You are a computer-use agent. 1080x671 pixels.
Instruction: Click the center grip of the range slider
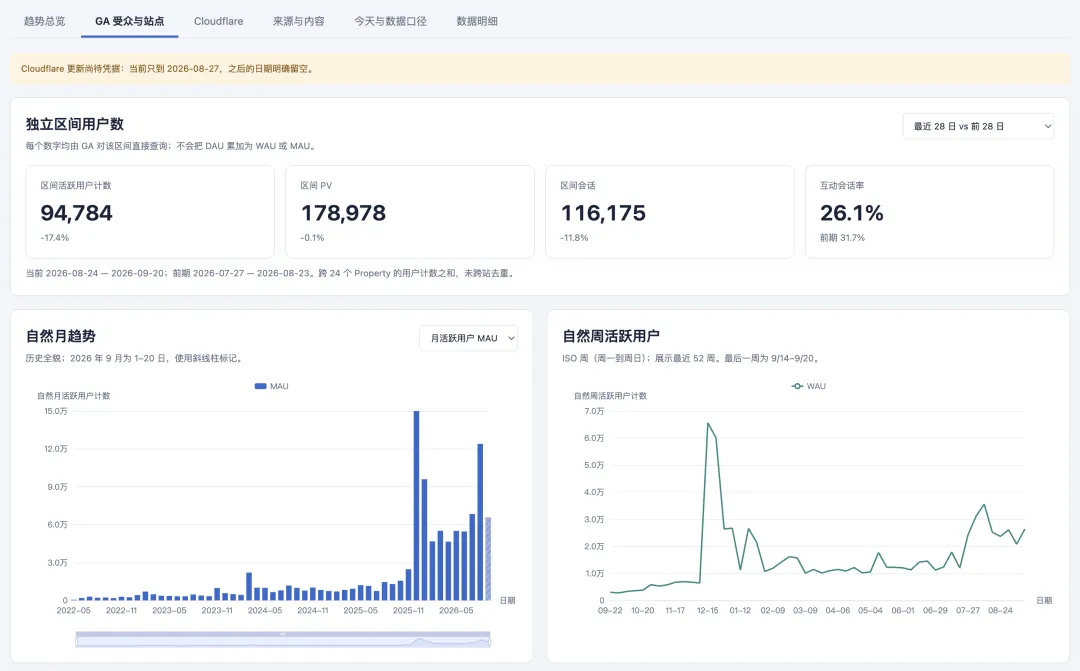[x=283, y=634]
